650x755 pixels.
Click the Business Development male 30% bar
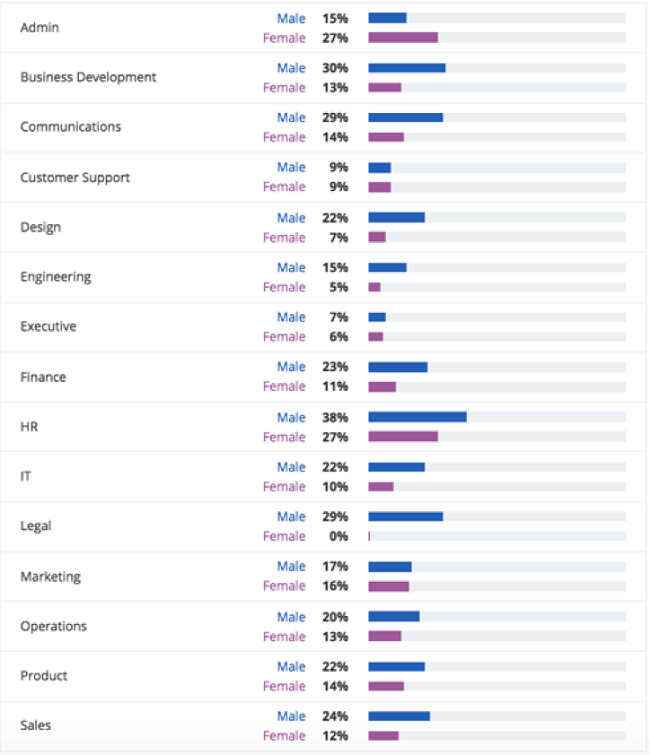(x=406, y=68)
